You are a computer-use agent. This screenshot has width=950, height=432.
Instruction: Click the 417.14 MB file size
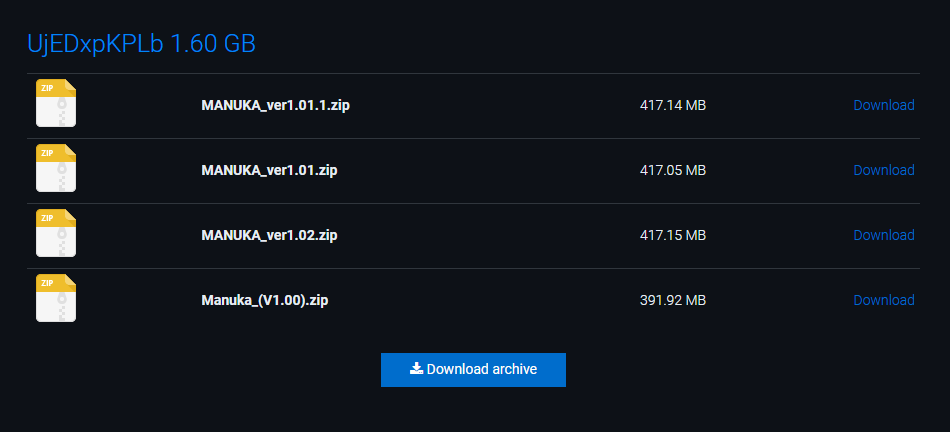click(673, 105)
